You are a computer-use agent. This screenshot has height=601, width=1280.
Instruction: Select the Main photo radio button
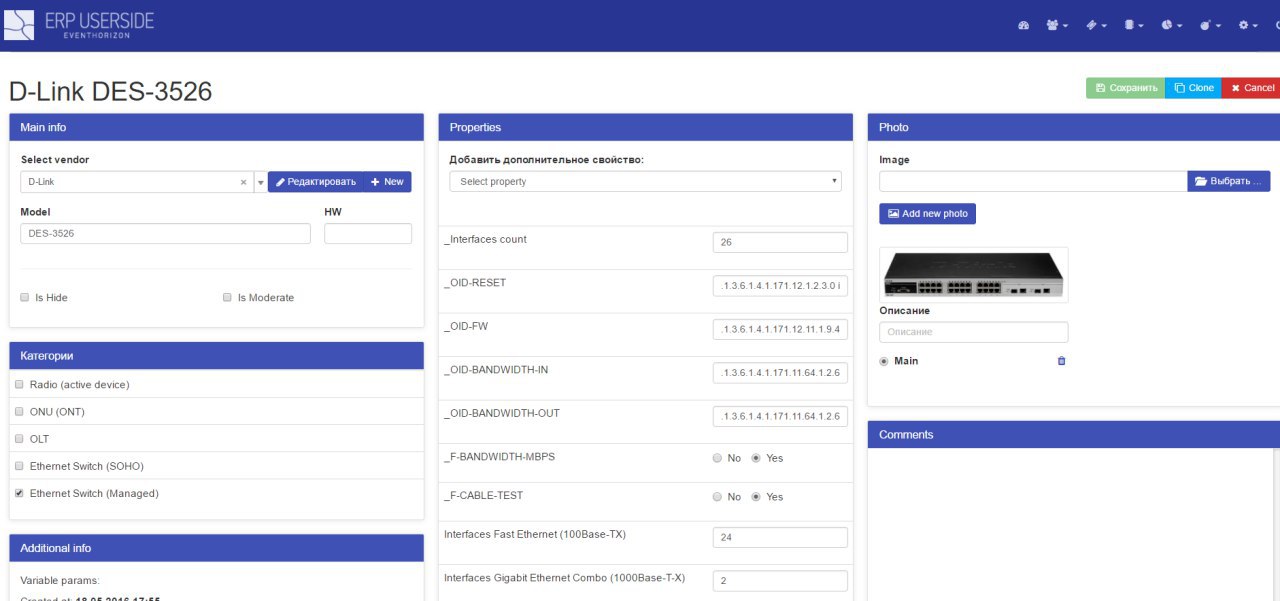coord(884,361)
